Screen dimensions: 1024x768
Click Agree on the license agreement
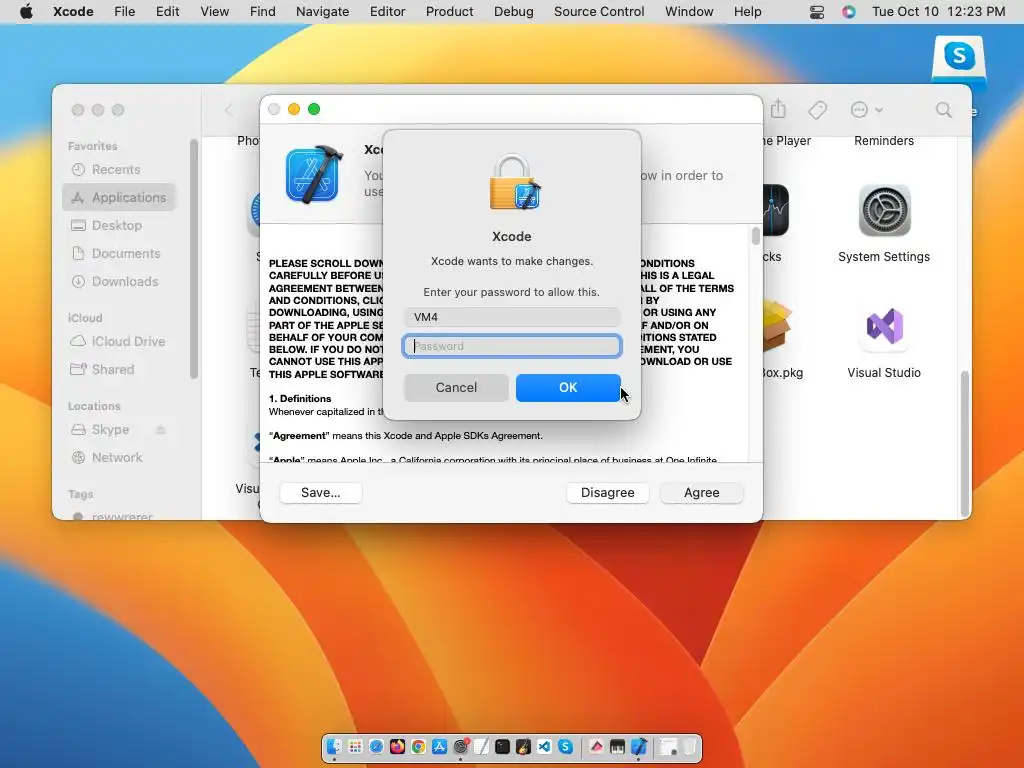[x=701, y=492]
